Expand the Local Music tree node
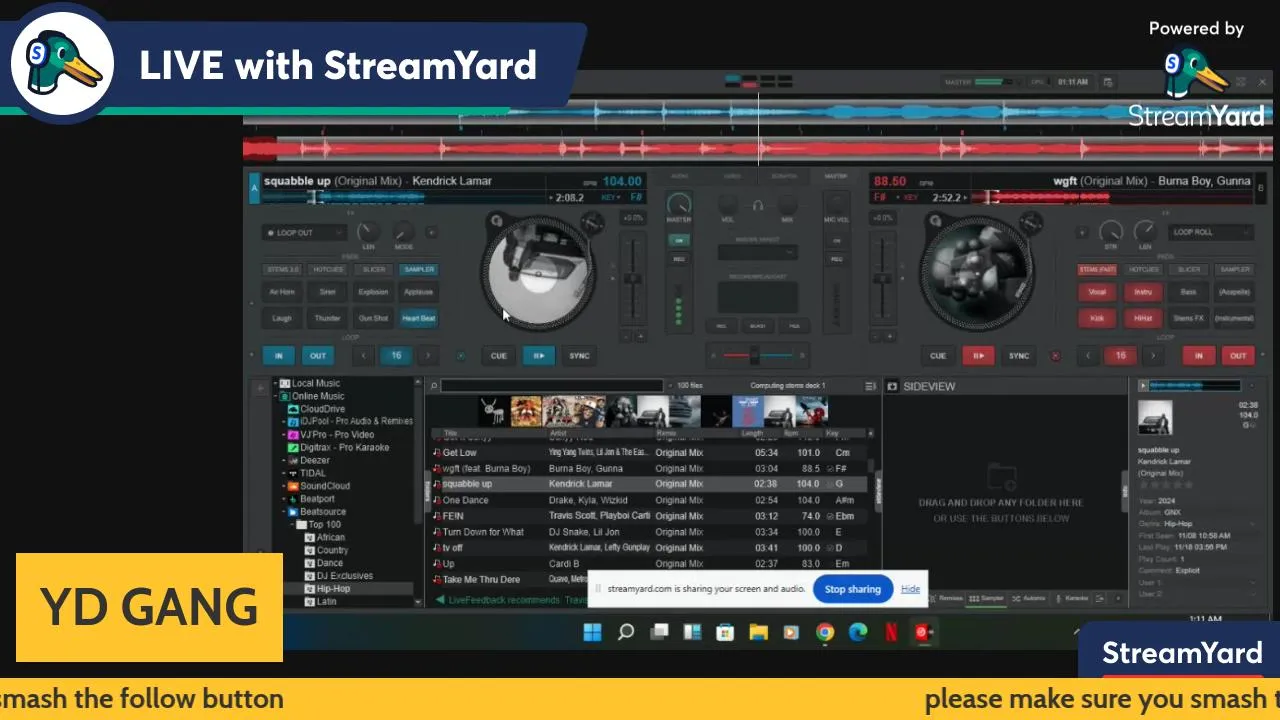This screenshot has width=1280, height=720. (273, 384)
